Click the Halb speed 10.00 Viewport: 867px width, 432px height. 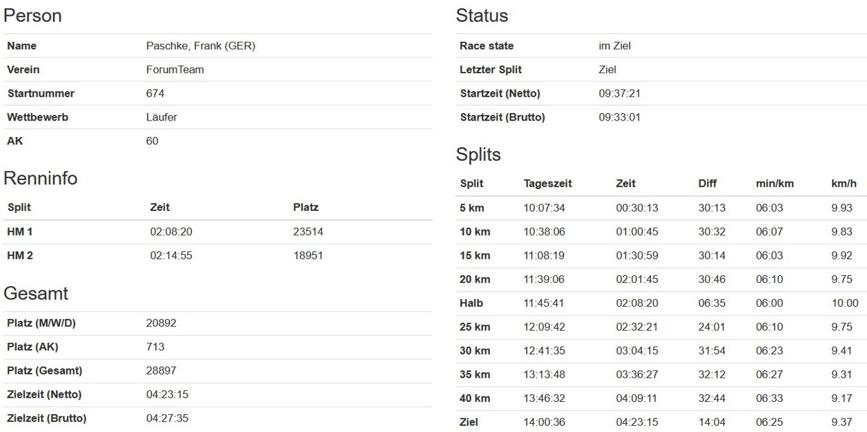point(844,303)
